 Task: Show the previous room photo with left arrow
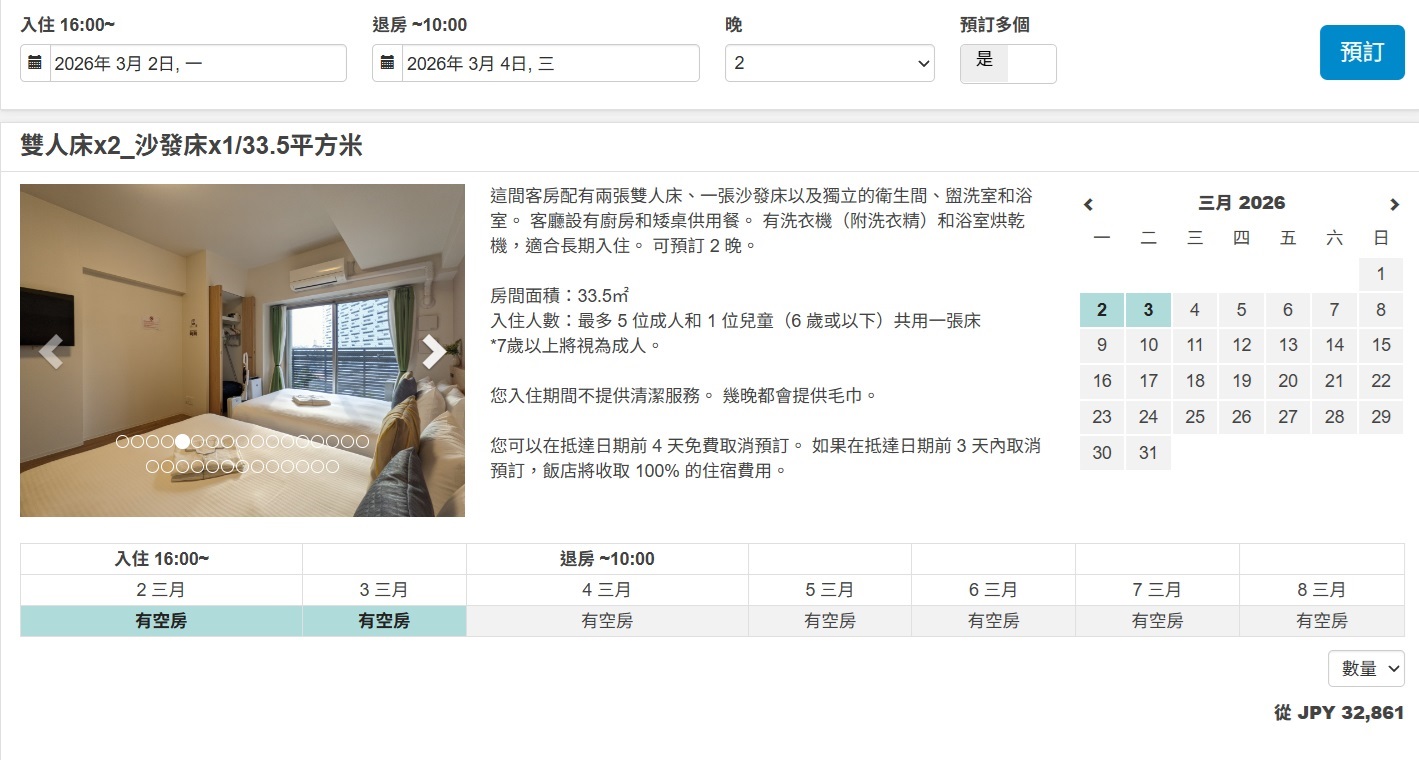pos(51,351)
